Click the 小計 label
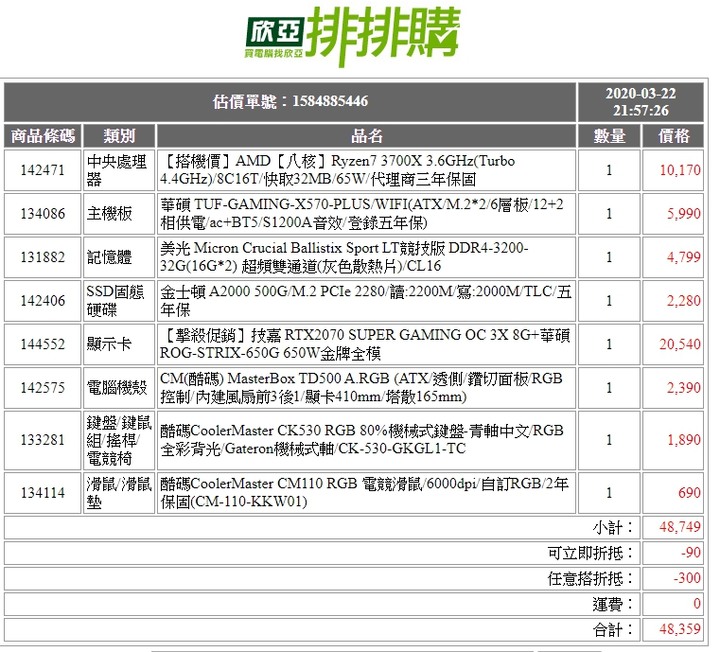The image size is (720, 652). coord(613,528)
